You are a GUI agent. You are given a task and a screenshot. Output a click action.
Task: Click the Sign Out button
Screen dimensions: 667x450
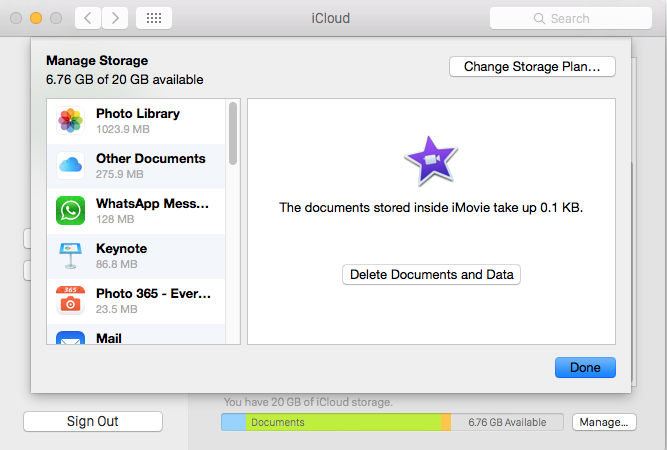click(x=93, y=422)
